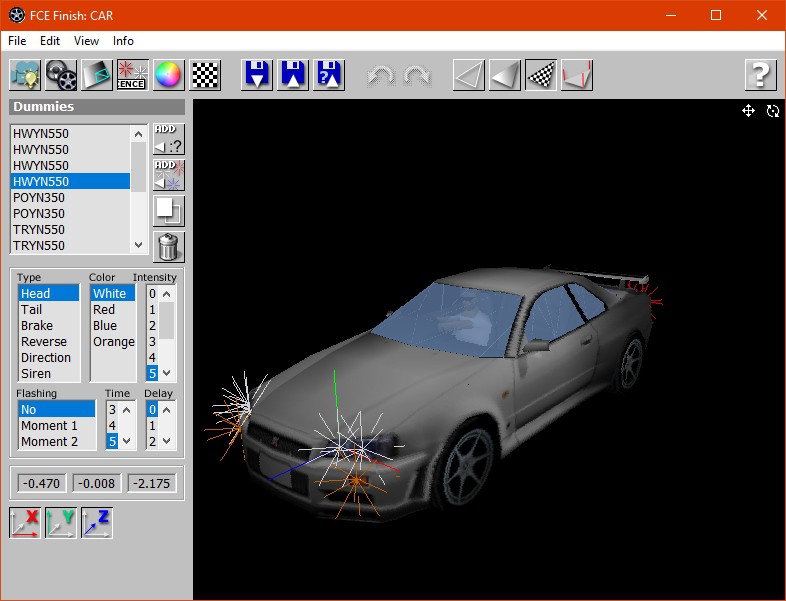
Task: Click Intensity list down arrow
Action: point(167,373)
